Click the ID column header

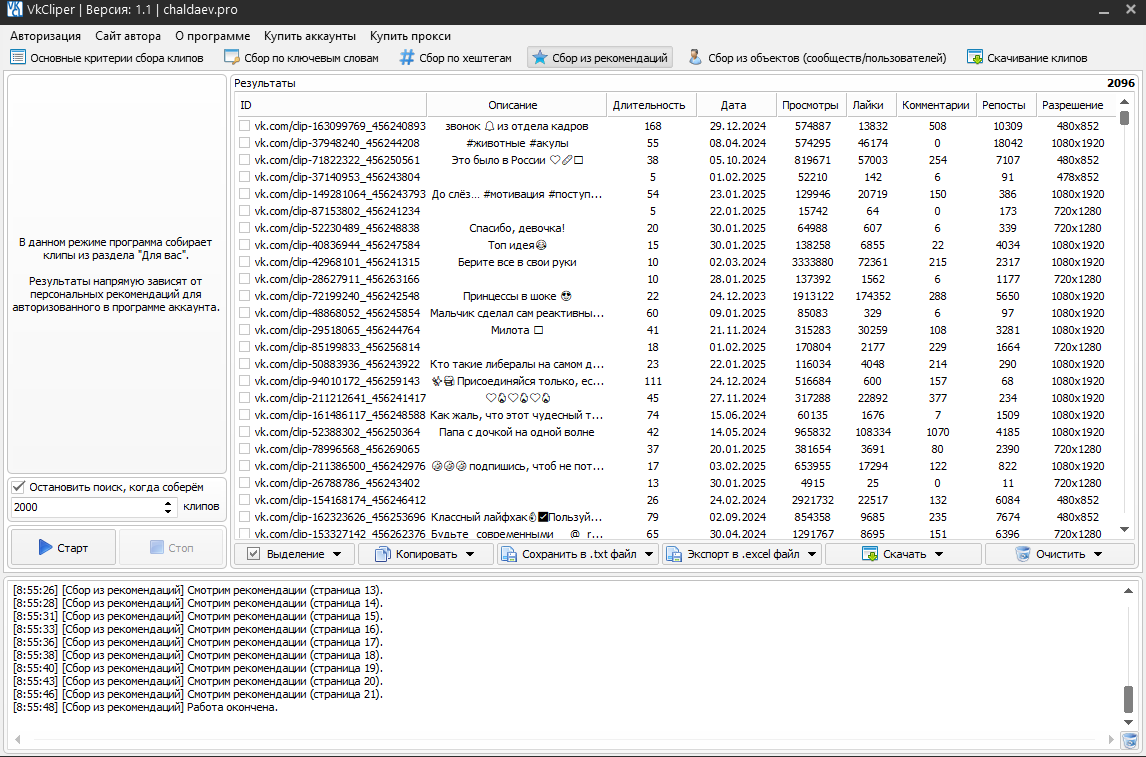pyautogui.click(x=331, y=105)
